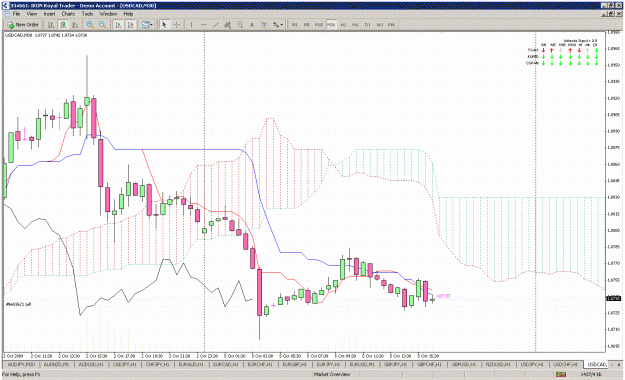
Task: Open the Tools menu
Action: pos(87,14)
